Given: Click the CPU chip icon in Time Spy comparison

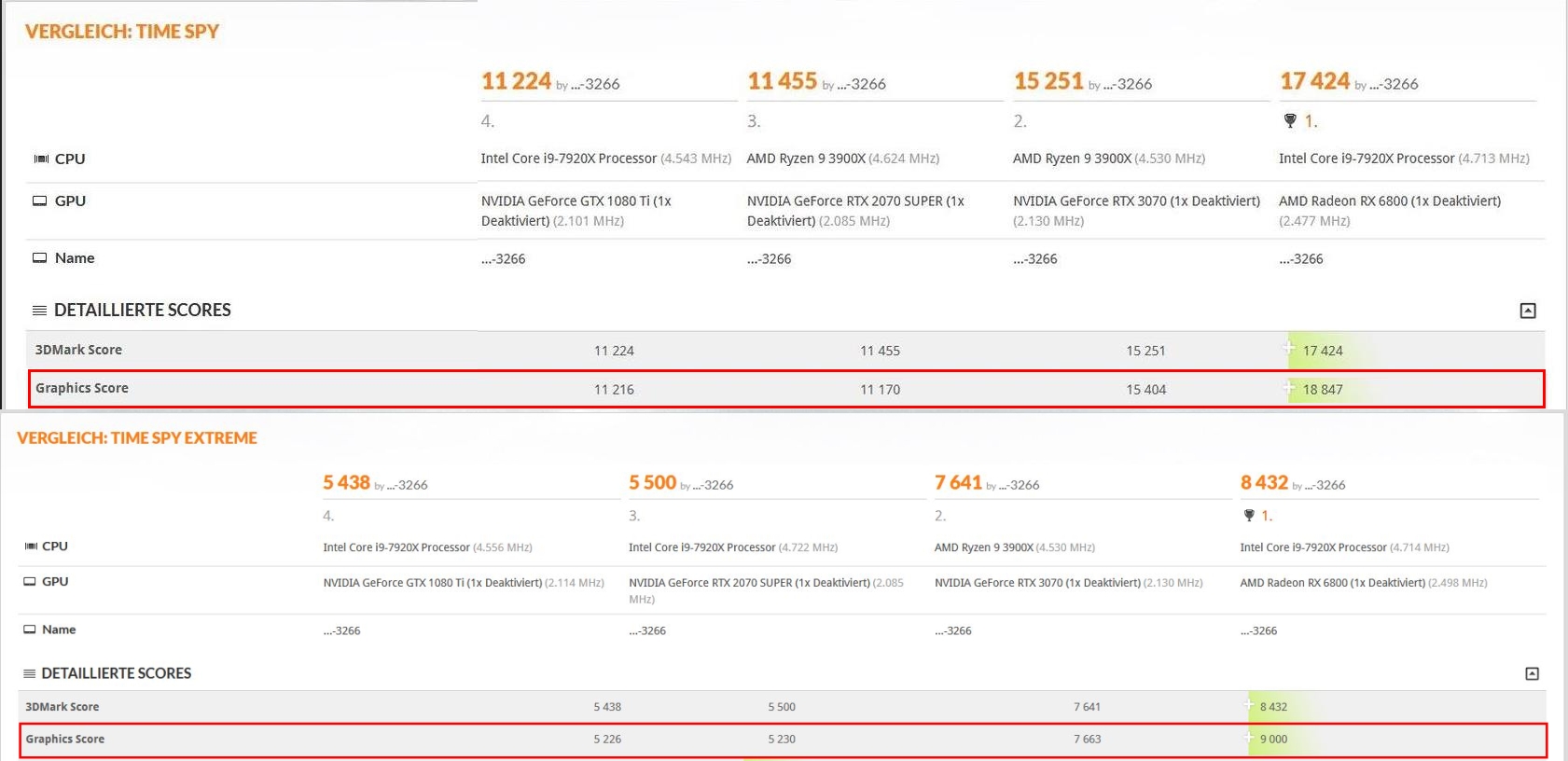Looking at the screenshot, I should 41,159.
